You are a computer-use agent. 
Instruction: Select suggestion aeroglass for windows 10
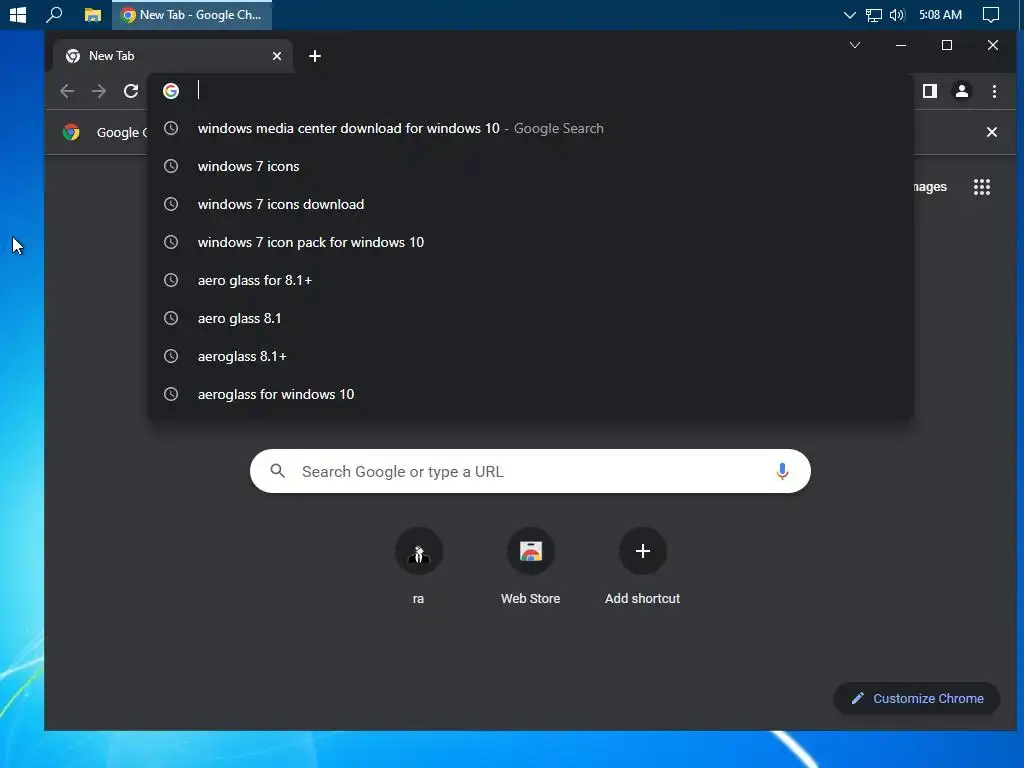(530, 394)
